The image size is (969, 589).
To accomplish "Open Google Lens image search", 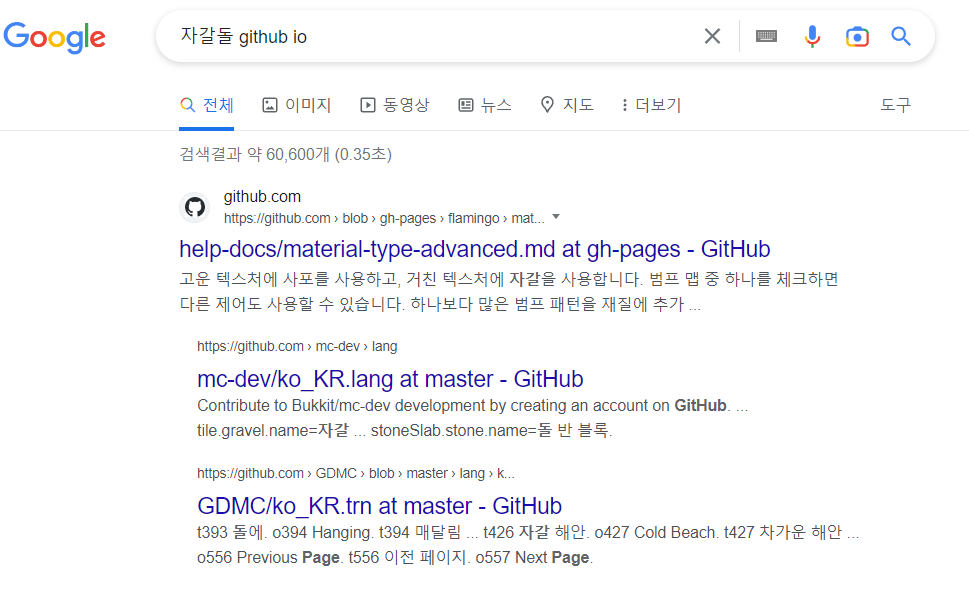I will pyautogui.click(x=857, y=37).
